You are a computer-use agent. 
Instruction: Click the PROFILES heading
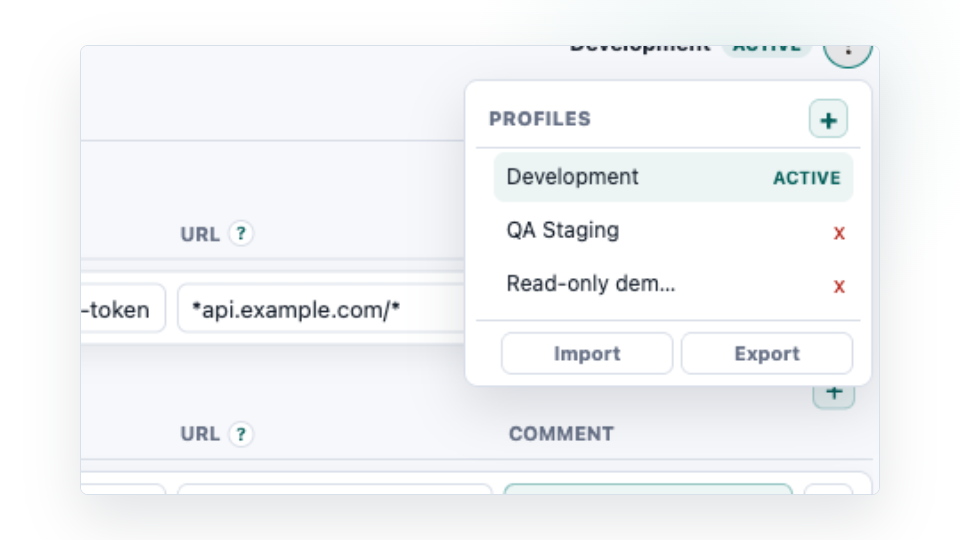coord(539,119)
